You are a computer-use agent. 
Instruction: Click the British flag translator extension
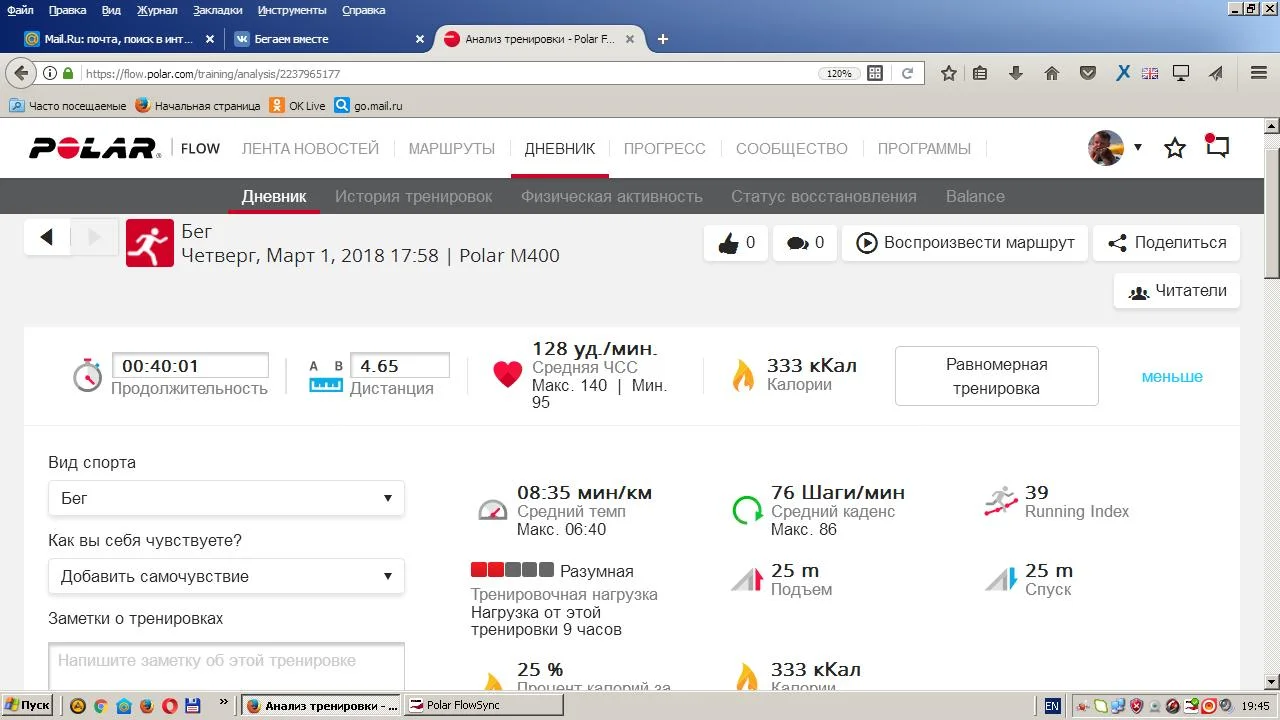1150,73
